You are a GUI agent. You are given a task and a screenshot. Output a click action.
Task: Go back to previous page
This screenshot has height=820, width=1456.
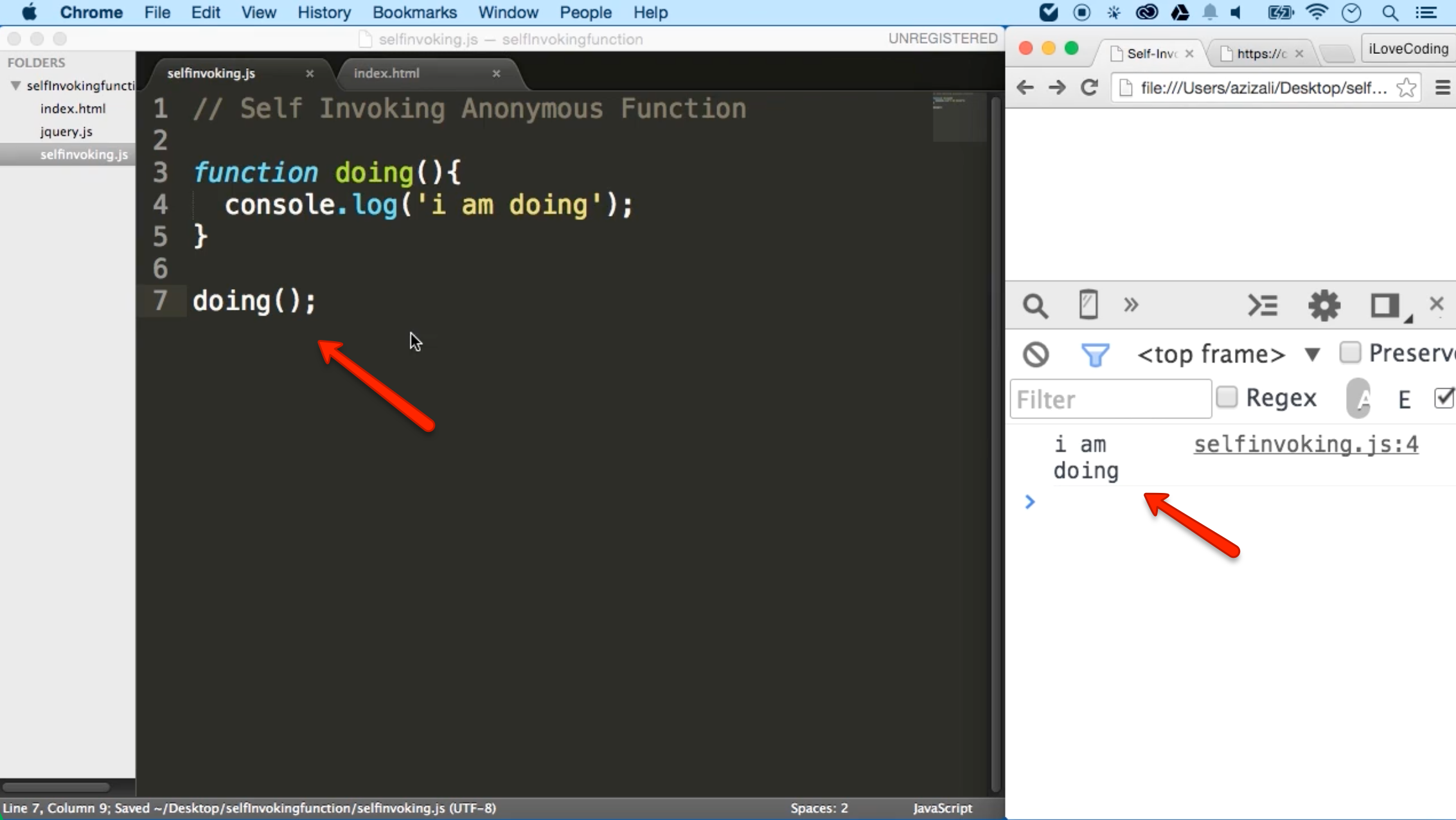coord(1025,88)
